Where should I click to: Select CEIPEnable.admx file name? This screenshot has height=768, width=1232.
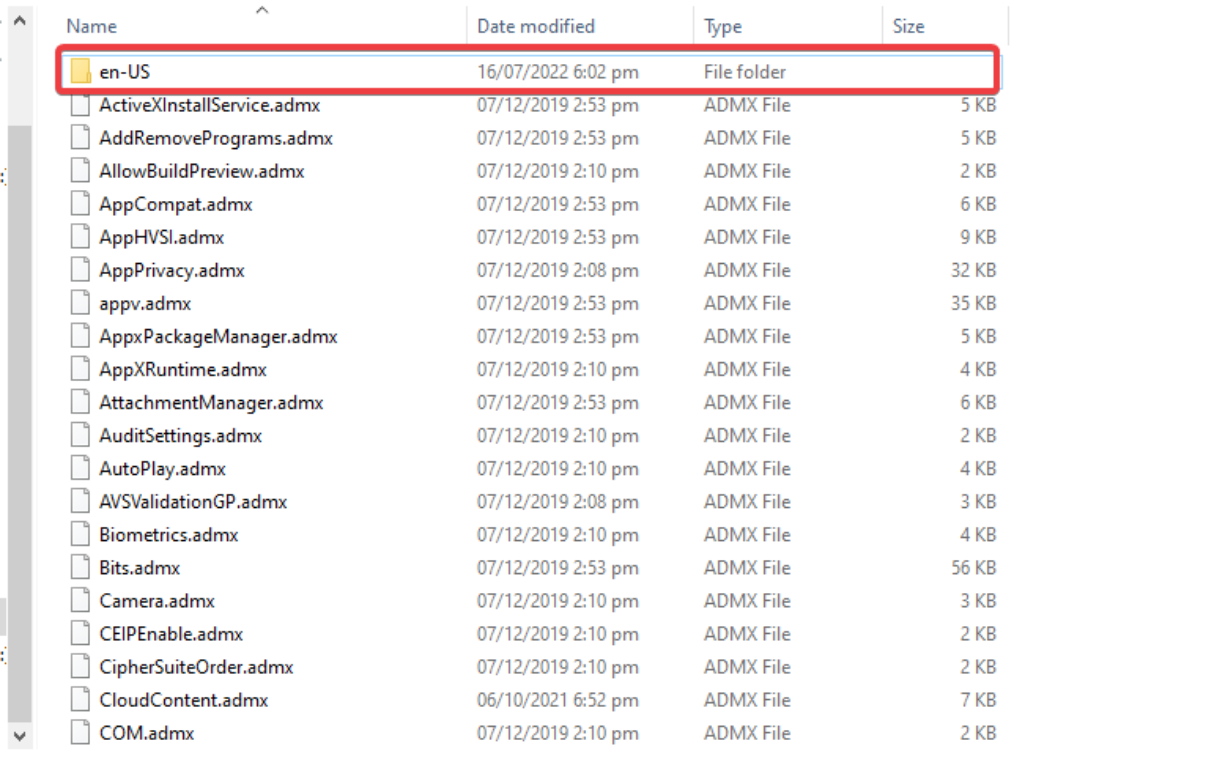click(x=171, y=633)
